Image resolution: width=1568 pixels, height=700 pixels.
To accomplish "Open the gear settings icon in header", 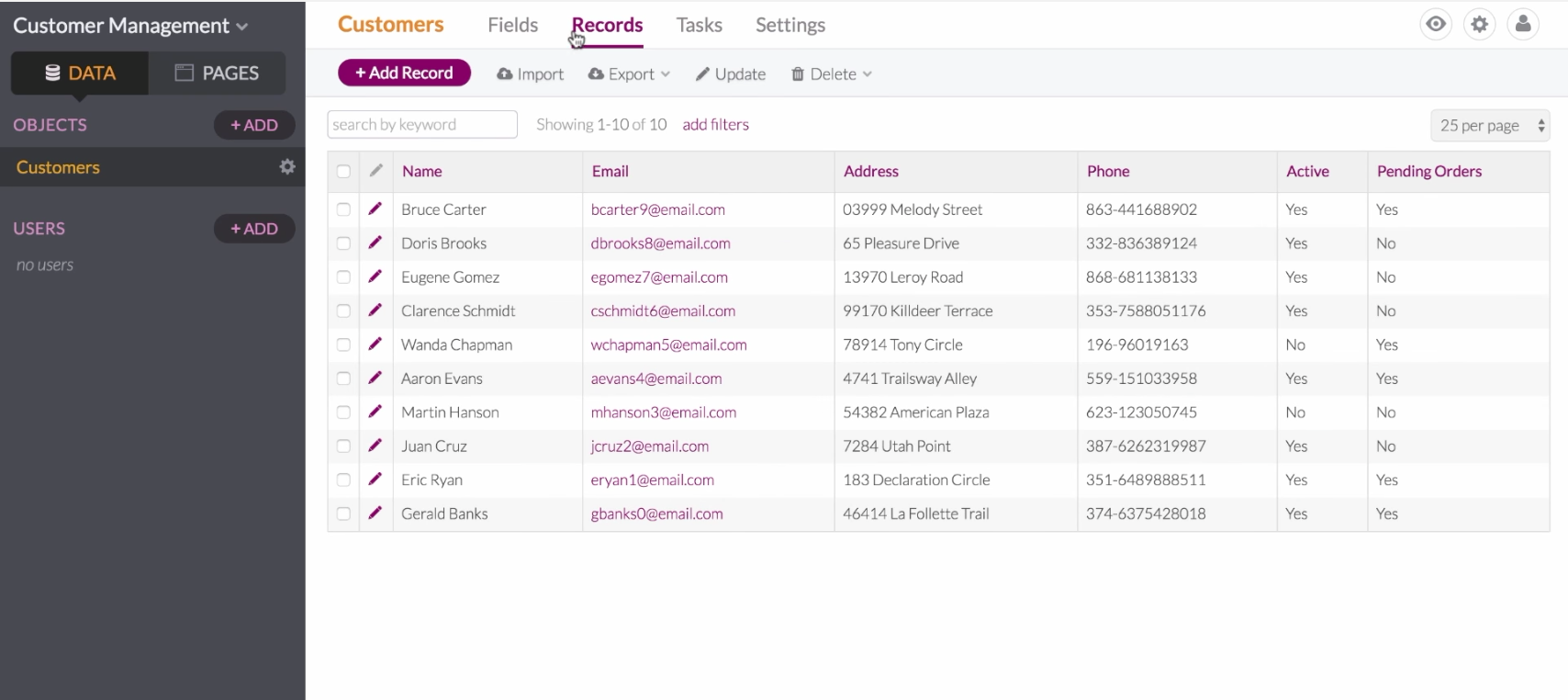I will (x=1480, y=25).
